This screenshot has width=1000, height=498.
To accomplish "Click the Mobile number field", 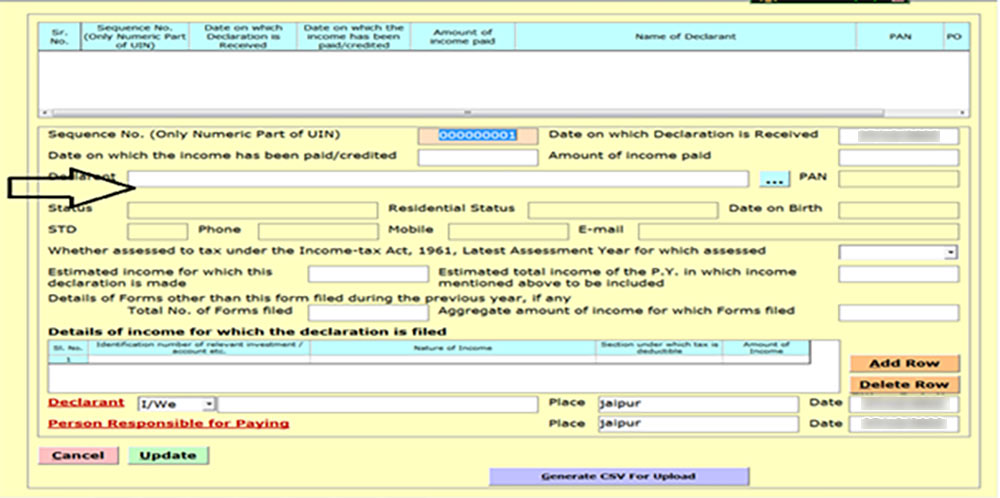I will click(x=482, y=232).
